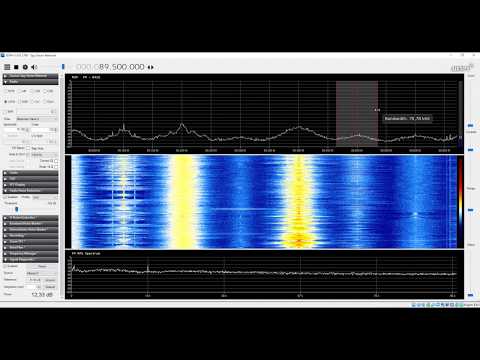Click the Contrast slider handle
480x360 pixels.
click(471, 150)
